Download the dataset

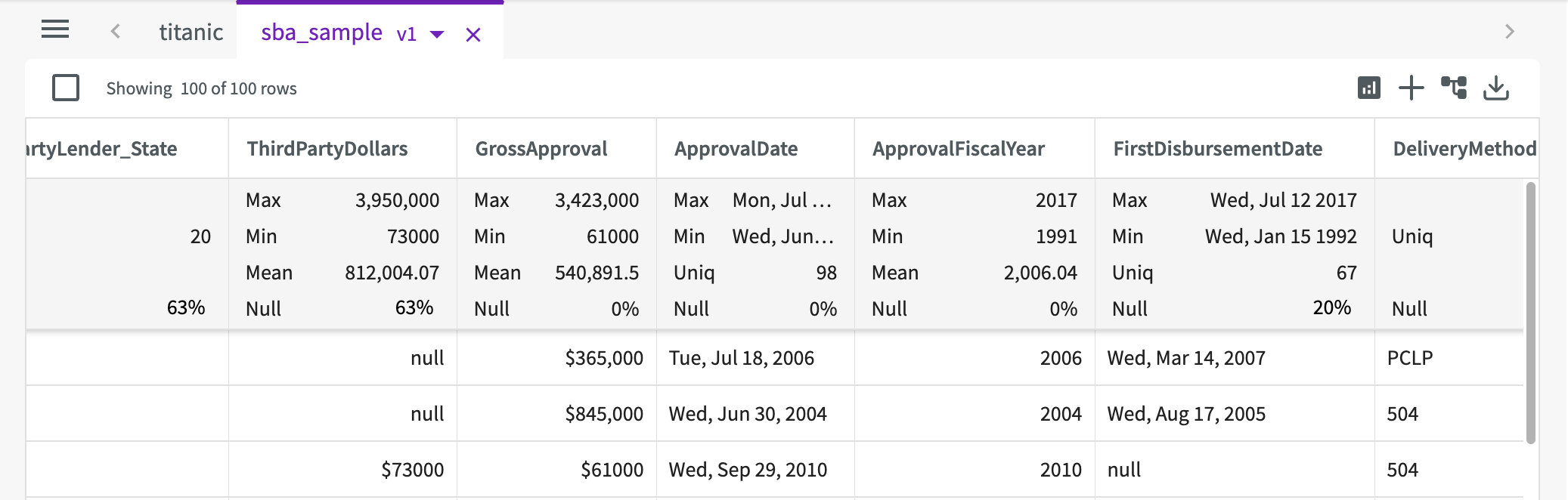pyautogui.click(x=1496, y=88)
